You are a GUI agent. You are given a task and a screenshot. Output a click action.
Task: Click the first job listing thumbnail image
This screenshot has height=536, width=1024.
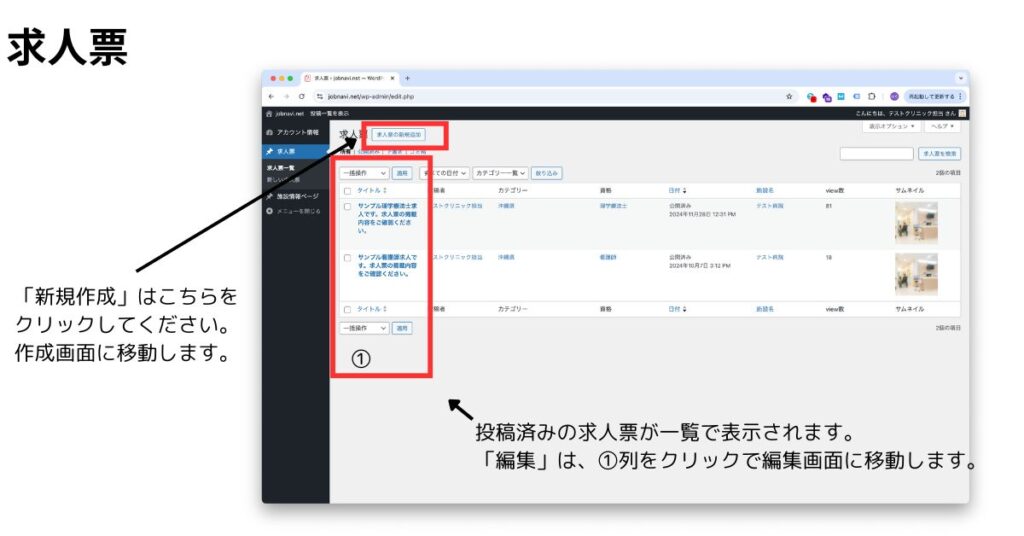coord(916,222)
